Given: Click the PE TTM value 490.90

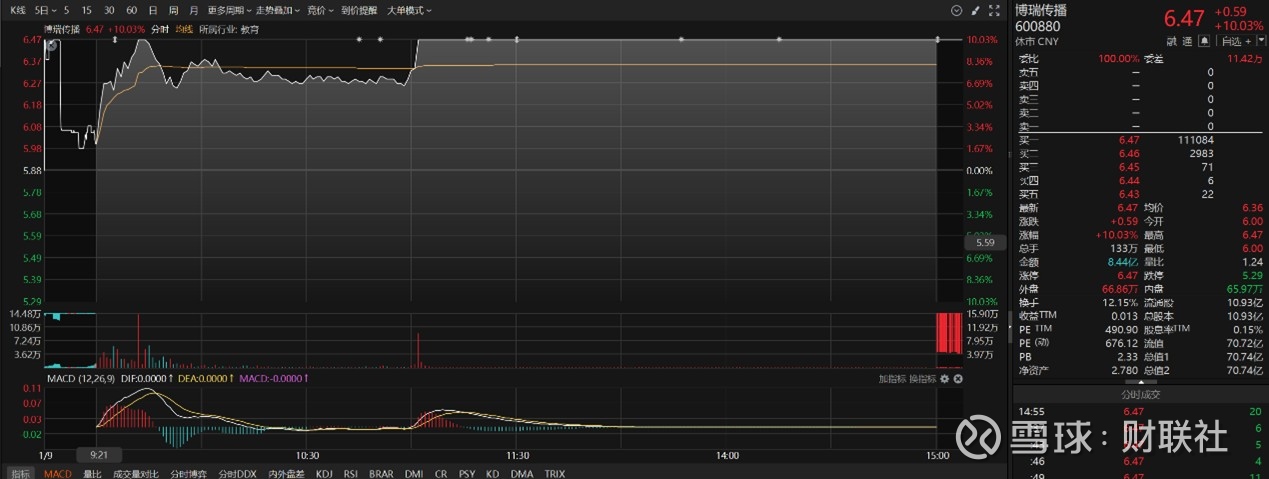Looking at the screenshot, I should click(x=1123, y=329).
